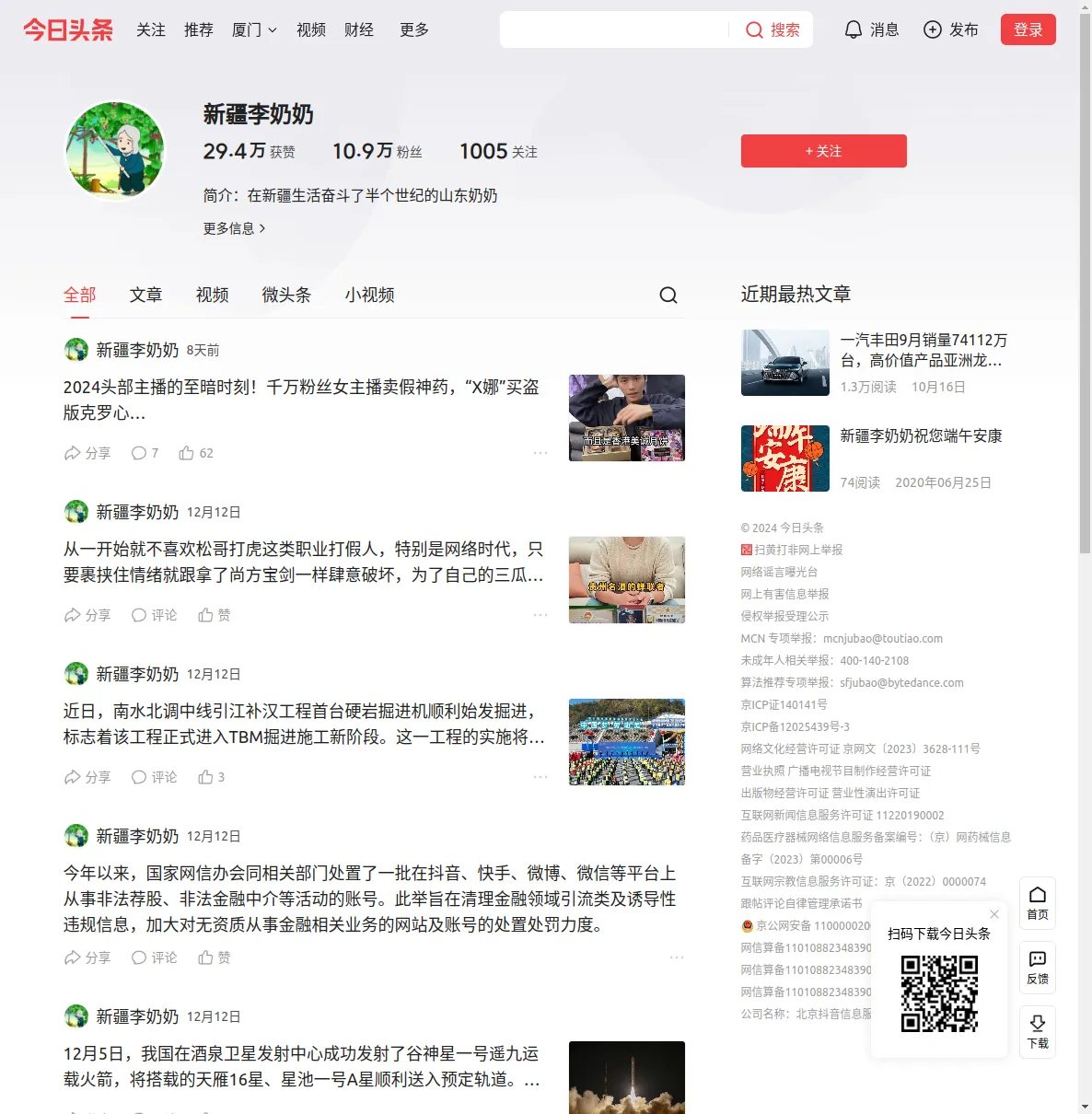This screenshot has width=1092, height=1114.
Task: Open the 网上有害信息举报 link
Action: [784, 594]
